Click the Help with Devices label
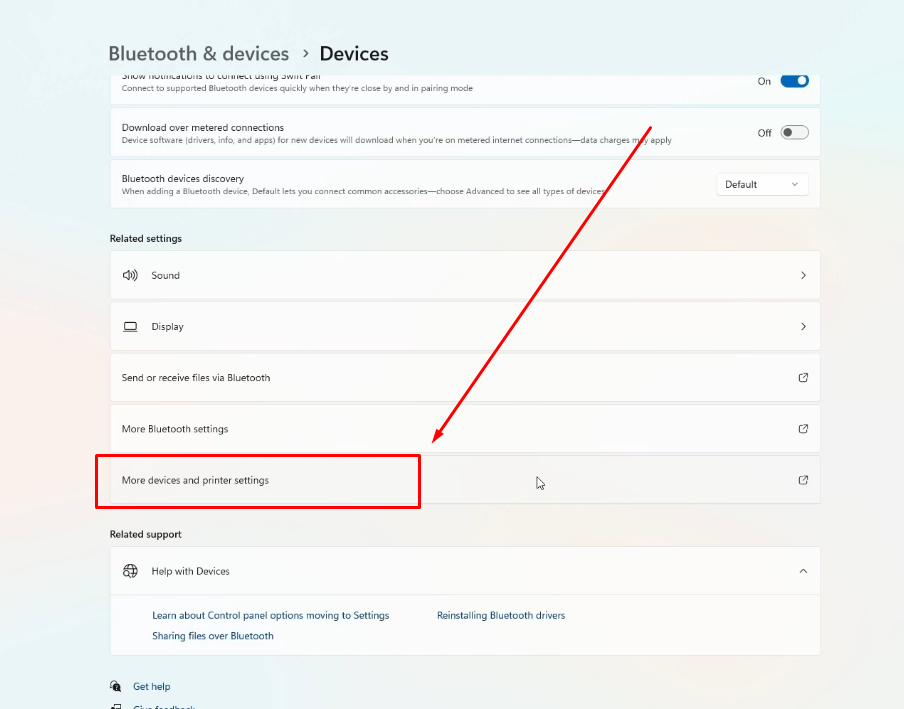 (x=191, y=571)
